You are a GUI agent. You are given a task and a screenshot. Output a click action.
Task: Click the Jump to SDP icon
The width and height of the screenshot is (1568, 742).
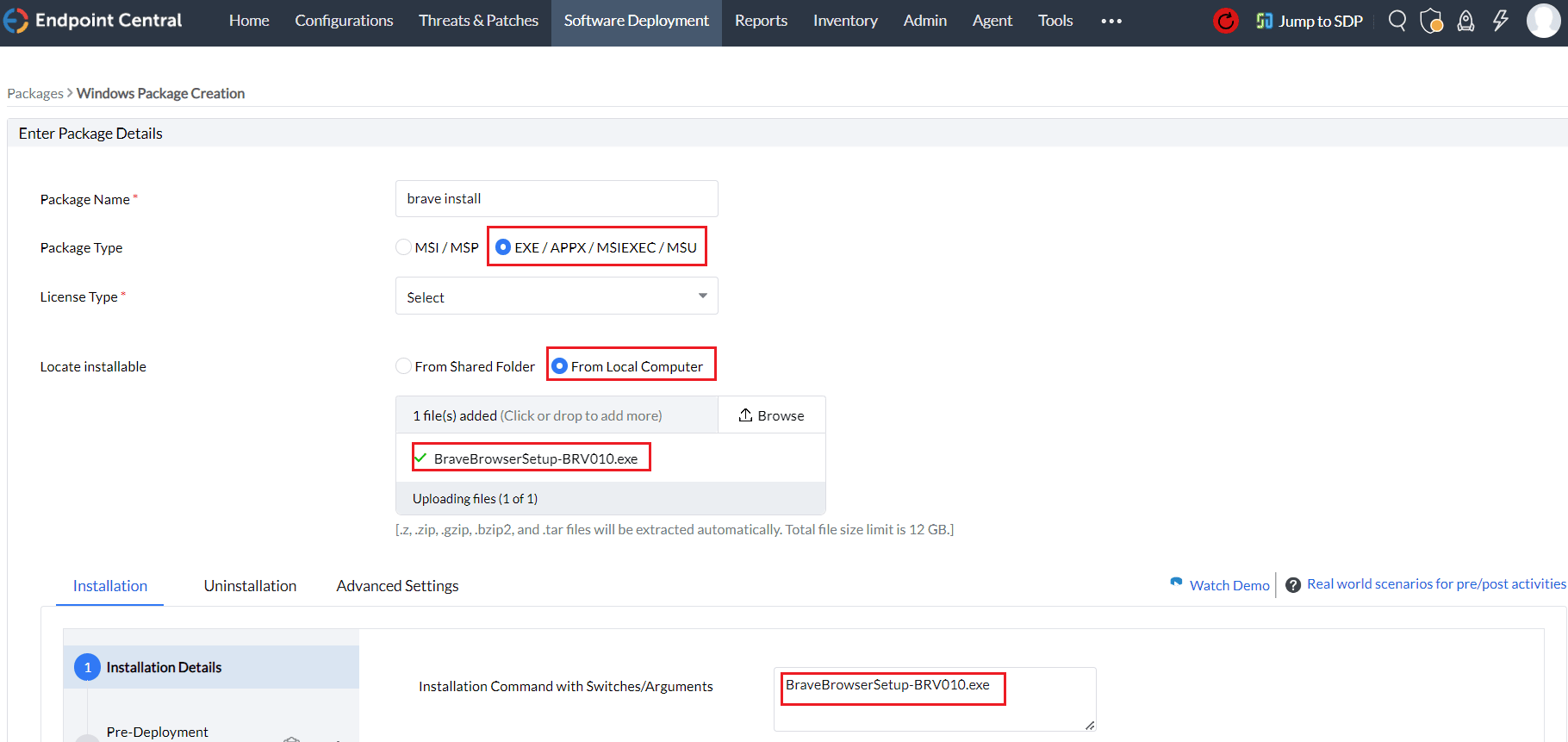1264,21
